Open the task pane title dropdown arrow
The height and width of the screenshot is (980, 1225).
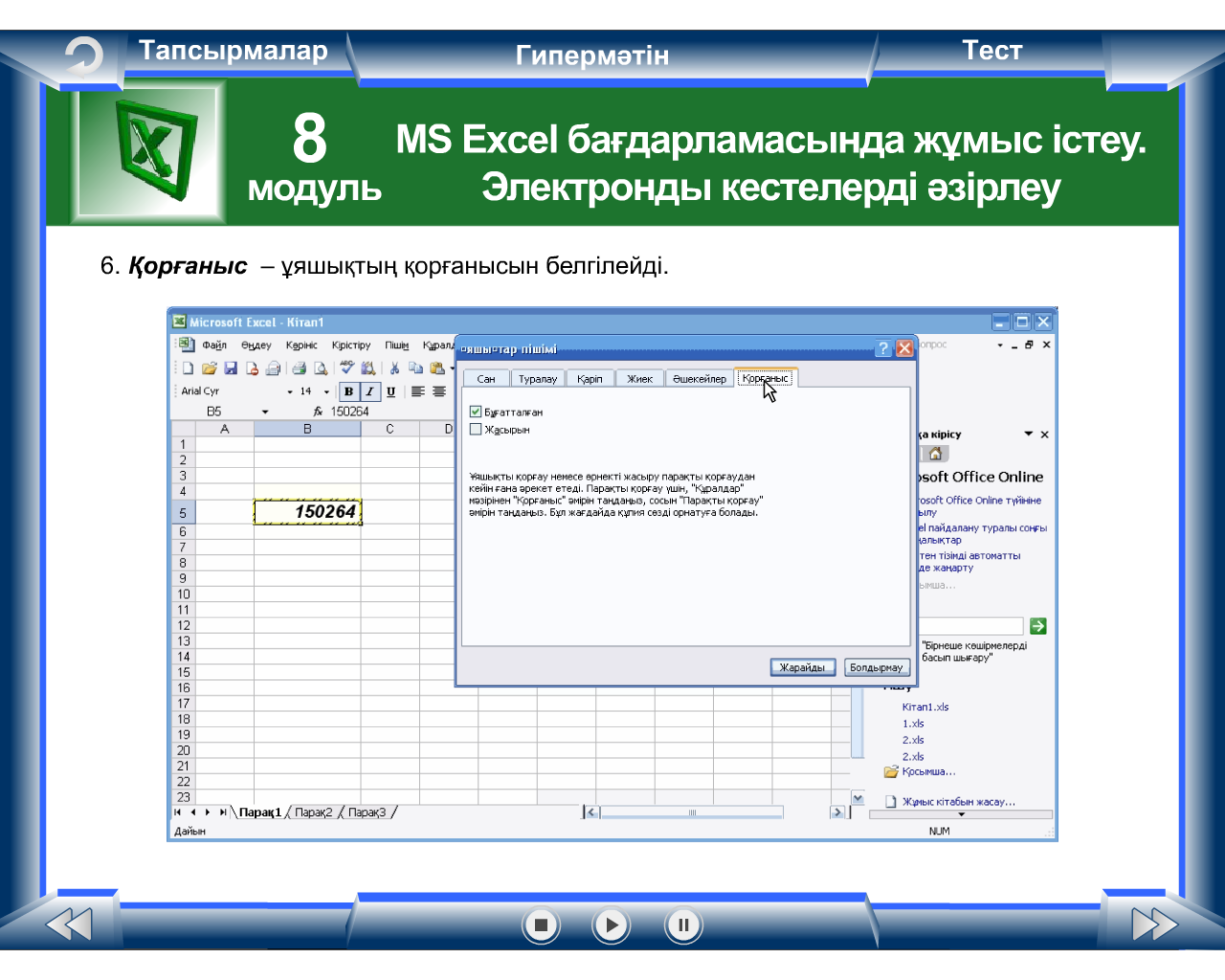[x=1029, y=434]
